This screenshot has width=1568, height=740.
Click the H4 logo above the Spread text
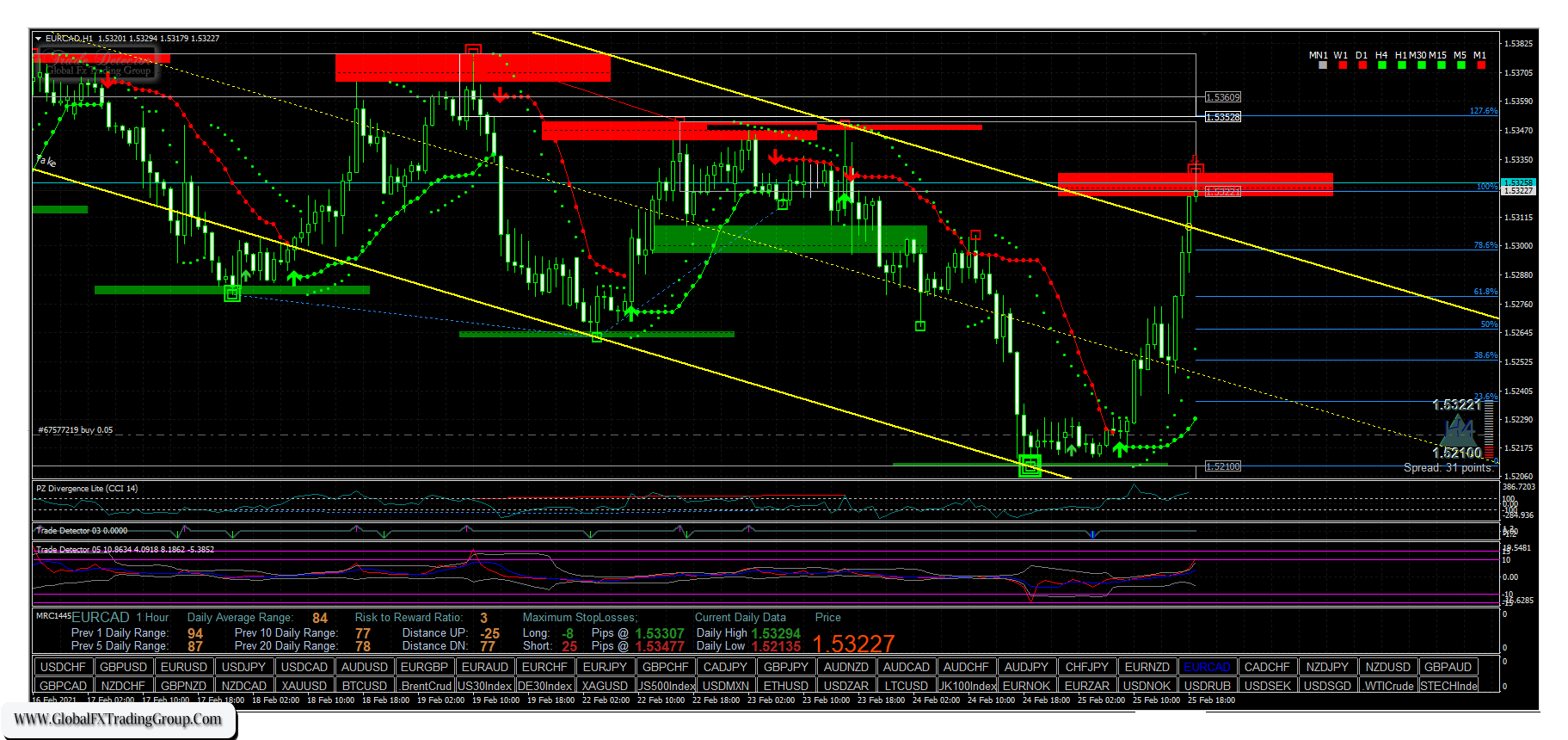pos(1459,429)
